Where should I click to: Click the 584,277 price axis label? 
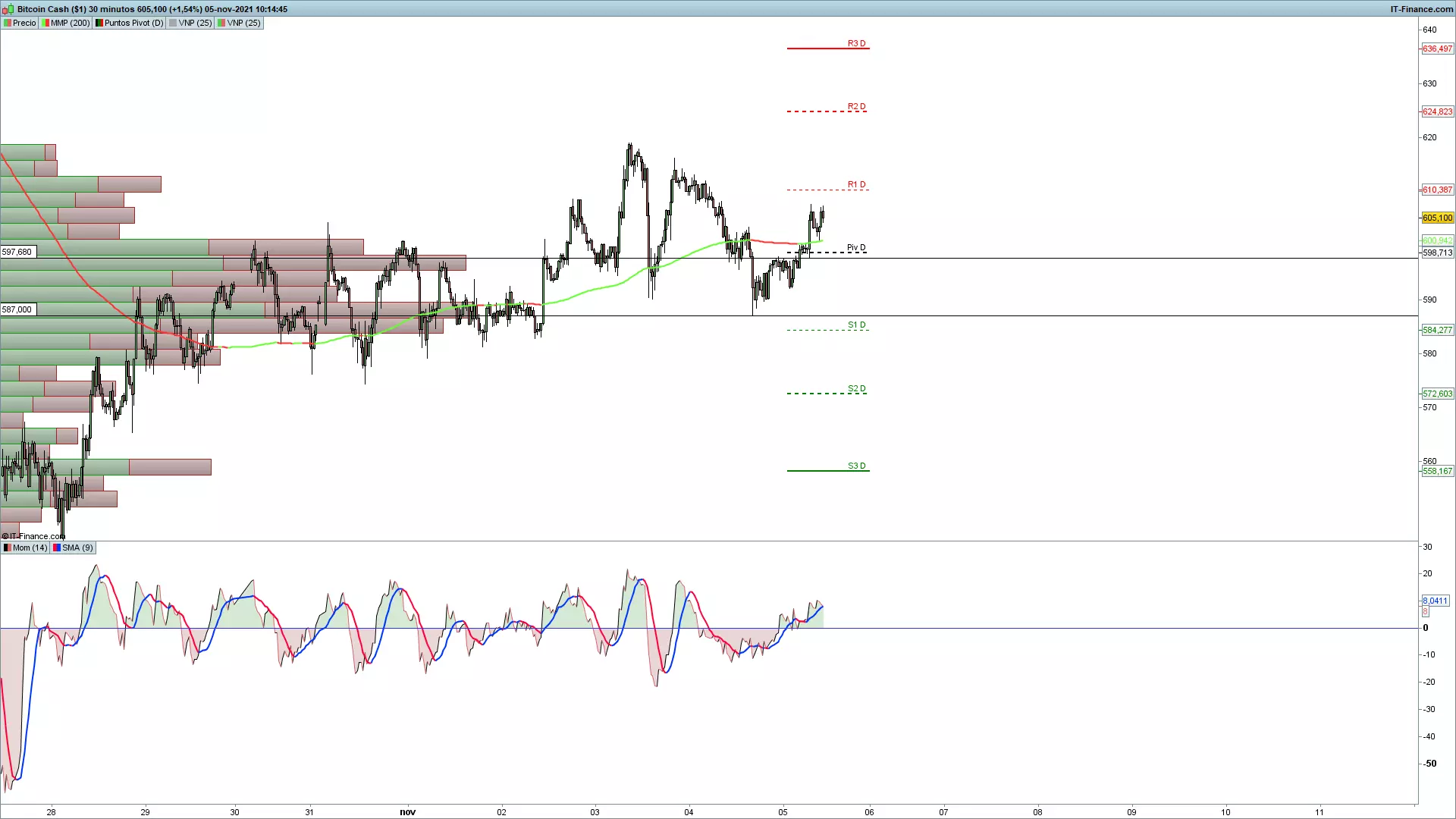click(x=1437, y=330)
